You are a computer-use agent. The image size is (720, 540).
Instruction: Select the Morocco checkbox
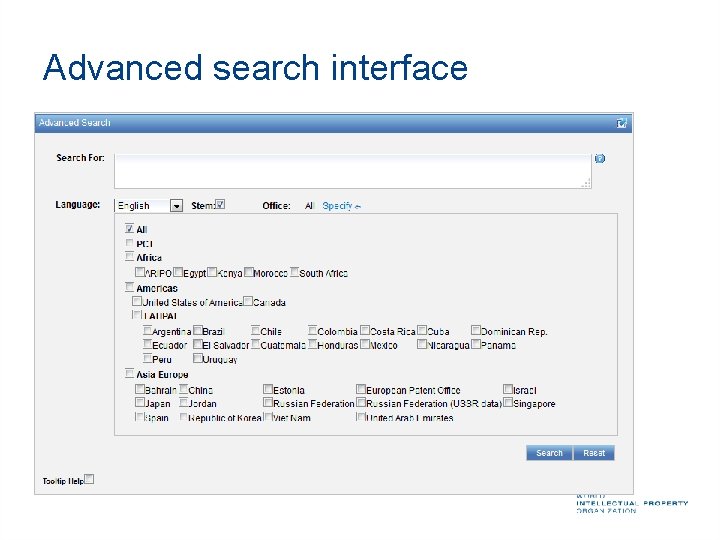click(248, 272)
